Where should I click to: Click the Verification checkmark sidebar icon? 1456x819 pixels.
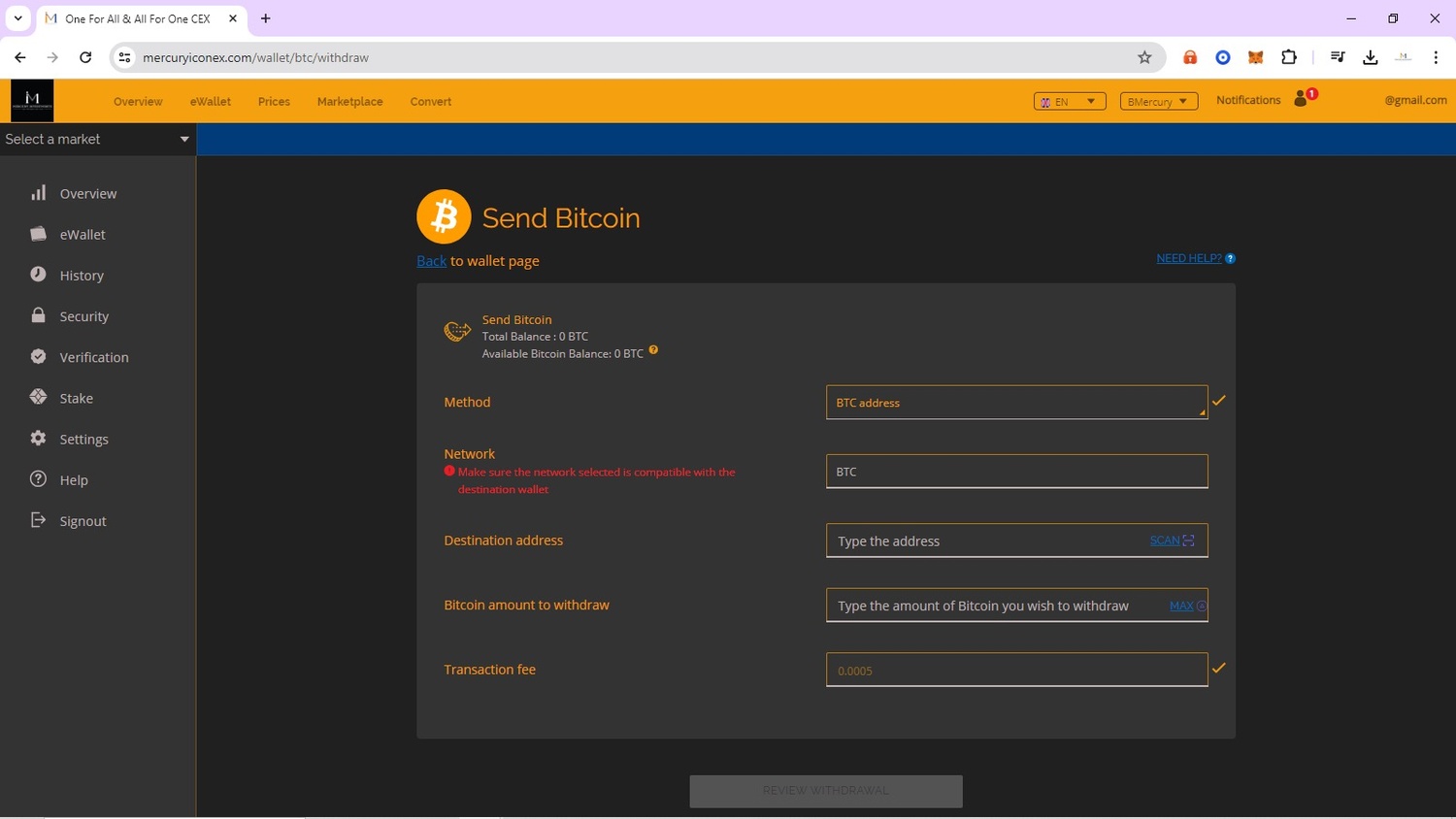coord(38,356)
